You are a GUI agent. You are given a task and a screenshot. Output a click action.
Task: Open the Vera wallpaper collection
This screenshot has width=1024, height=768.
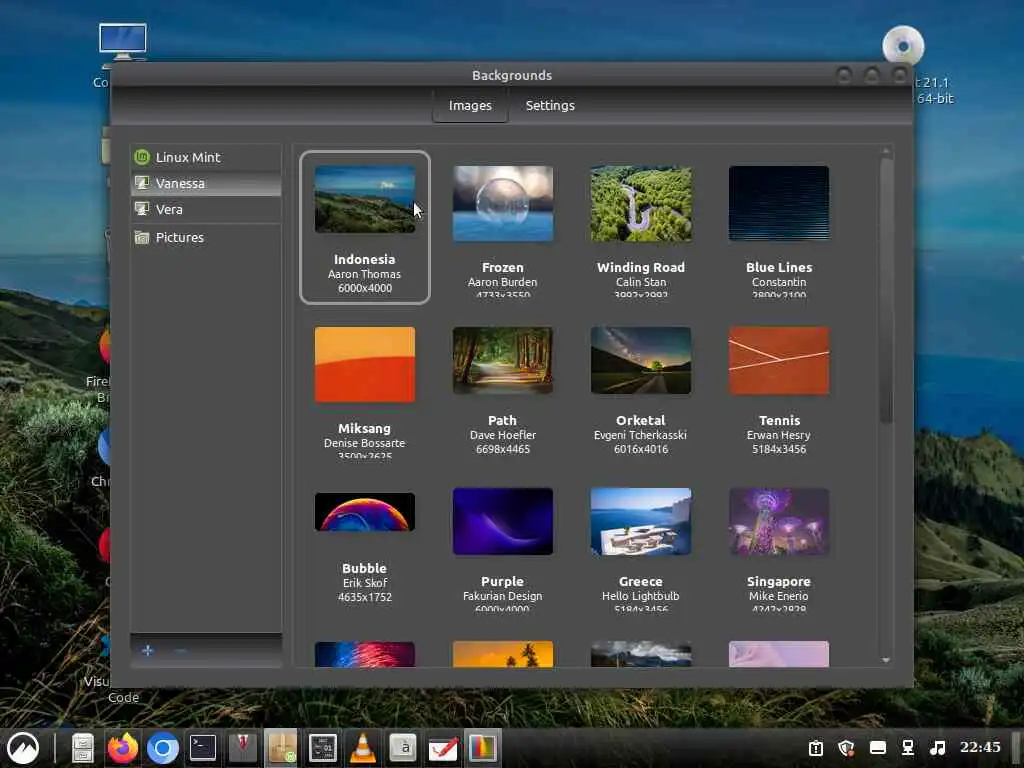coord(206,210)
